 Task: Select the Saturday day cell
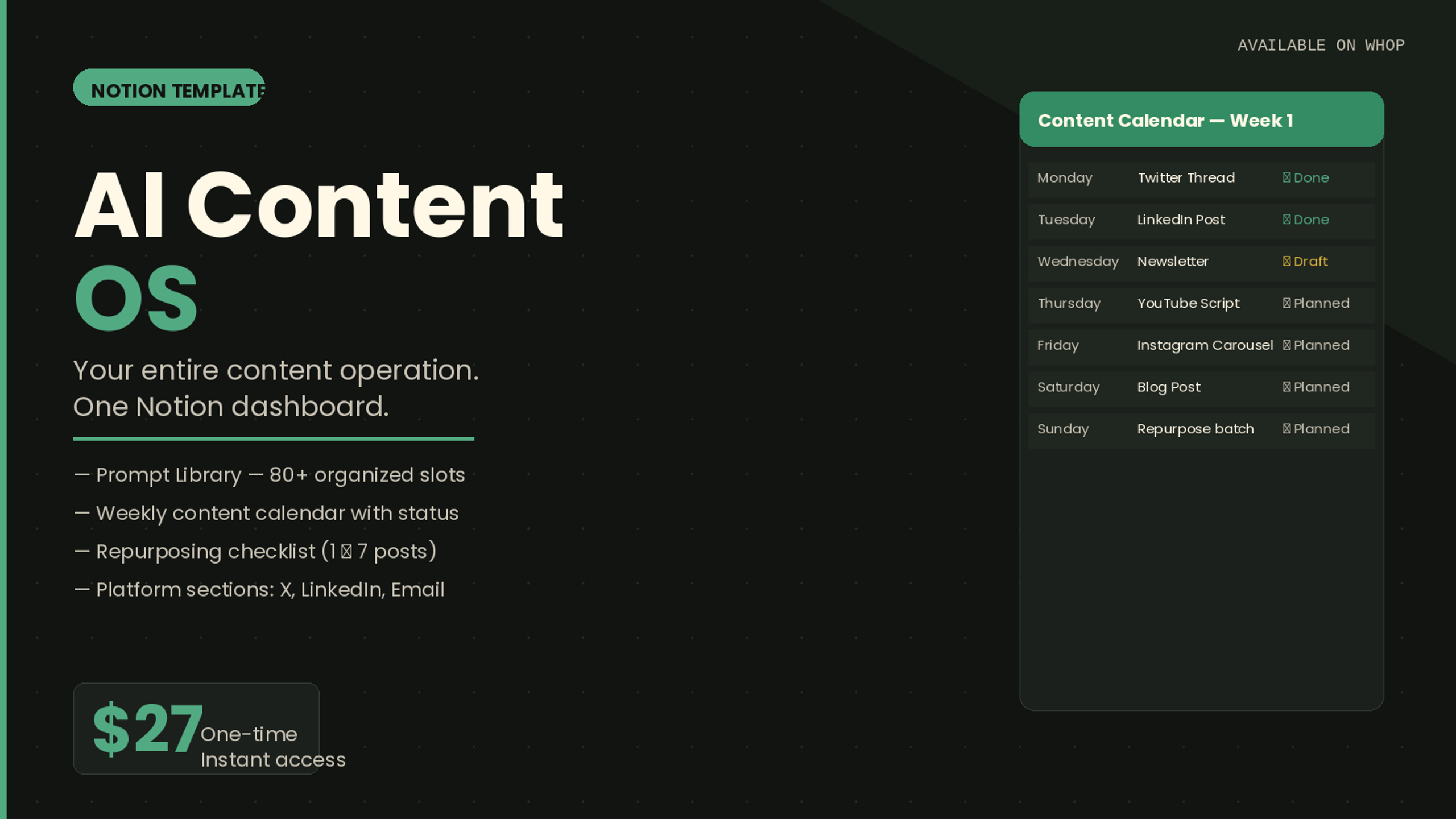[x=1068, y=387]
